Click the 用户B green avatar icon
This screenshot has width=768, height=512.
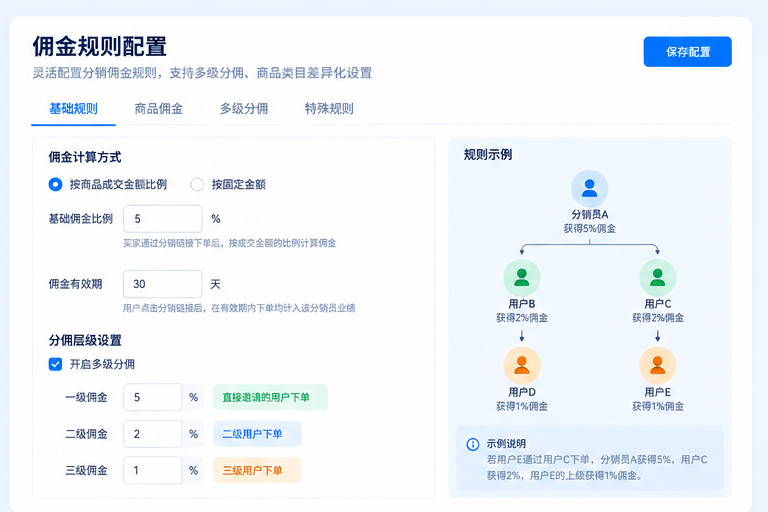click(522, 277)
